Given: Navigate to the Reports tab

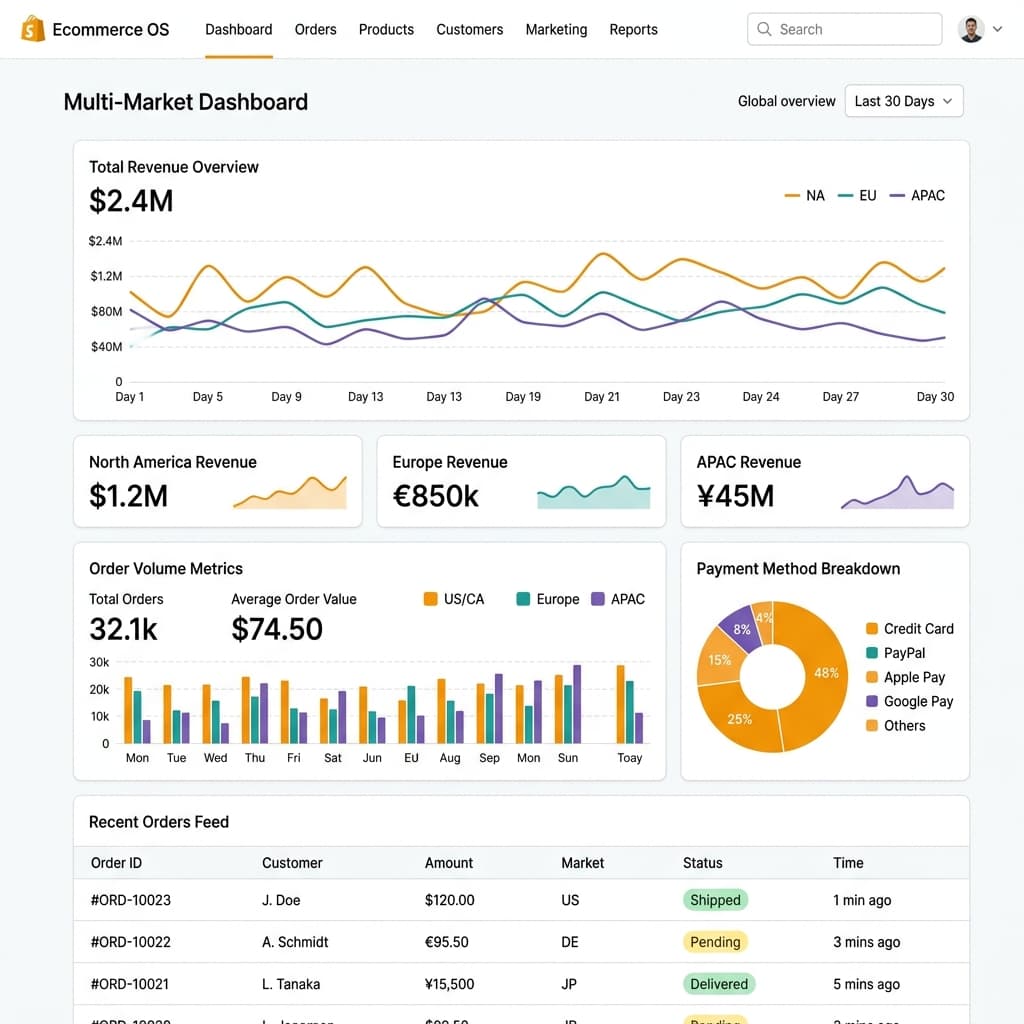Looking at the screenshot, I should pos(633,29).
